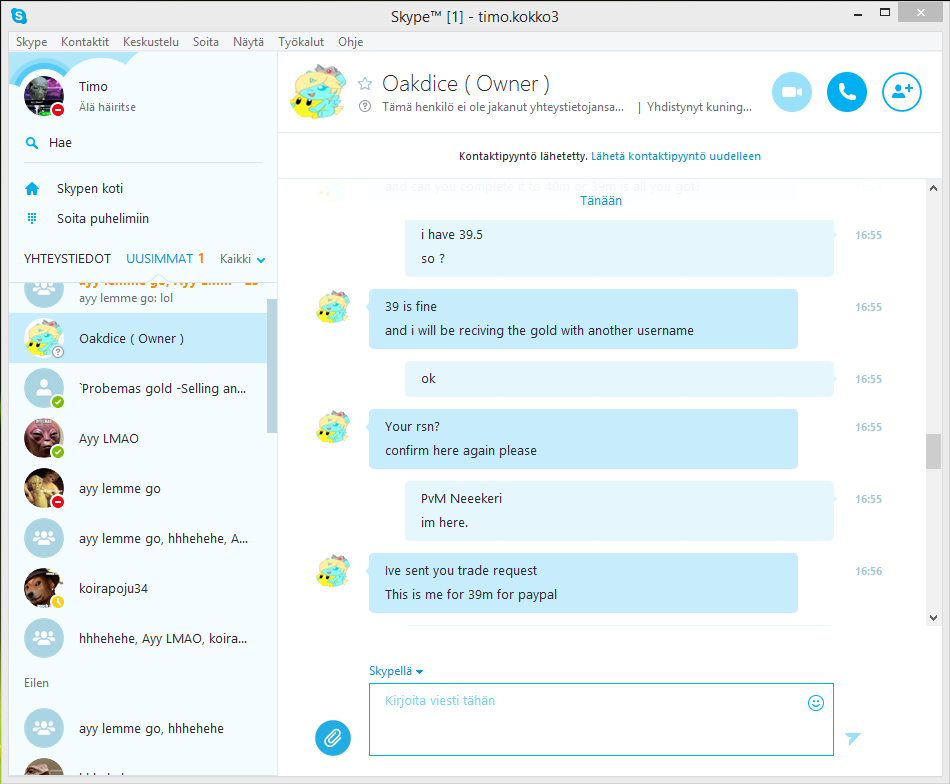The width and height of the screenshot is (950, 784).
Task: Open the Ohje menu
Action: point(351,42)
